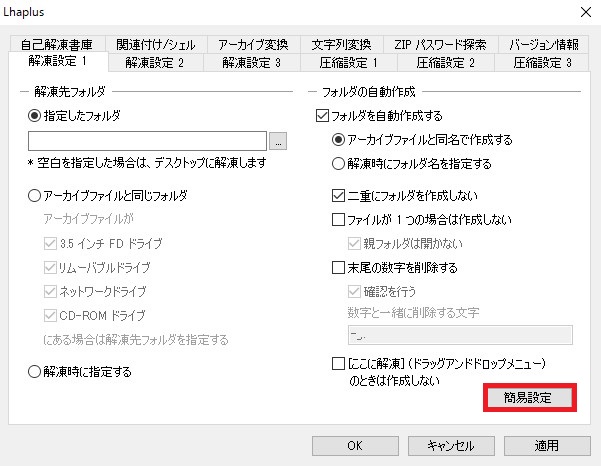
Task: Go to the 文字列変換 tab
Action: tap(342, 45)
